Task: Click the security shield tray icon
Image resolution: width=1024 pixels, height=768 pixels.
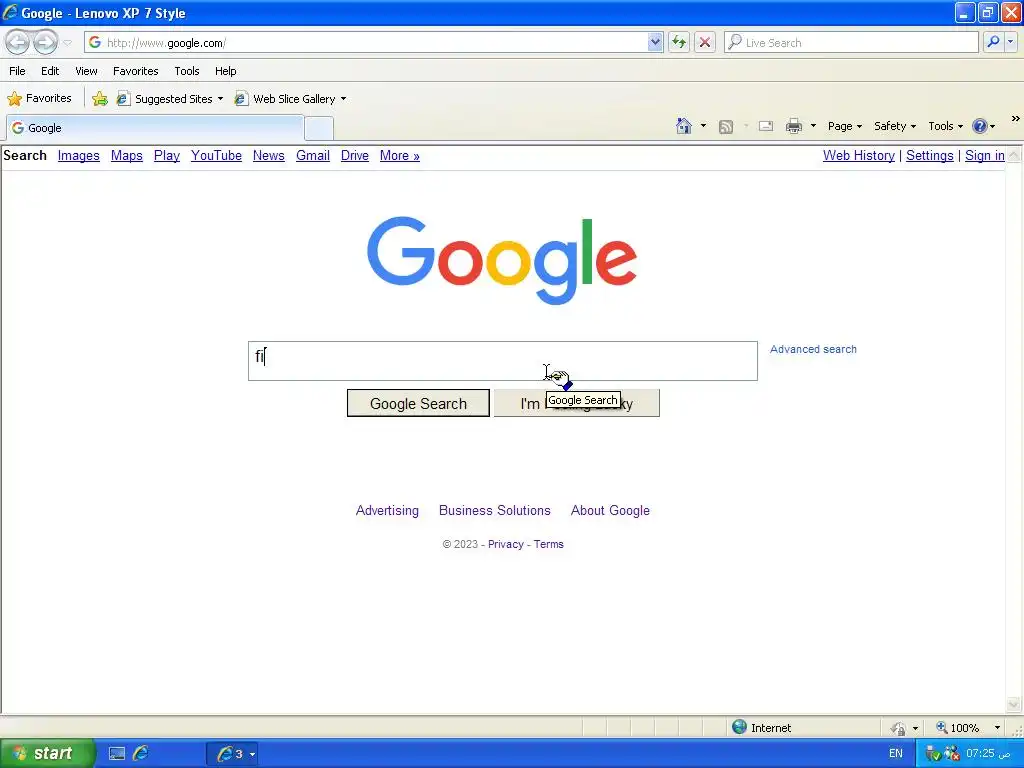Action: click(x=933, y=754)
